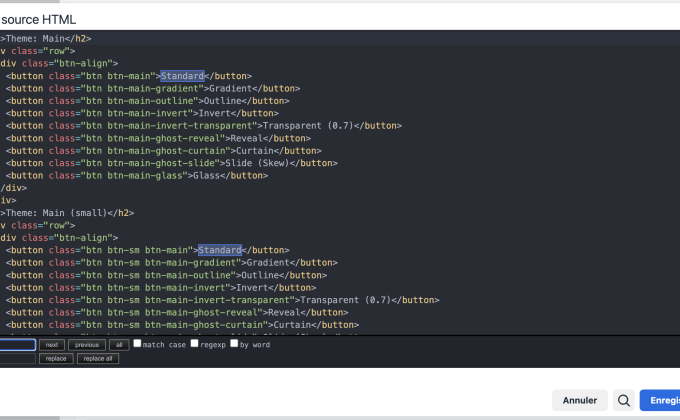Image resolution: width=680 pixels, height=420 pixels.
Task: Click the btn-sm btn-main-invert code line
Action: [x=161, y=288]
